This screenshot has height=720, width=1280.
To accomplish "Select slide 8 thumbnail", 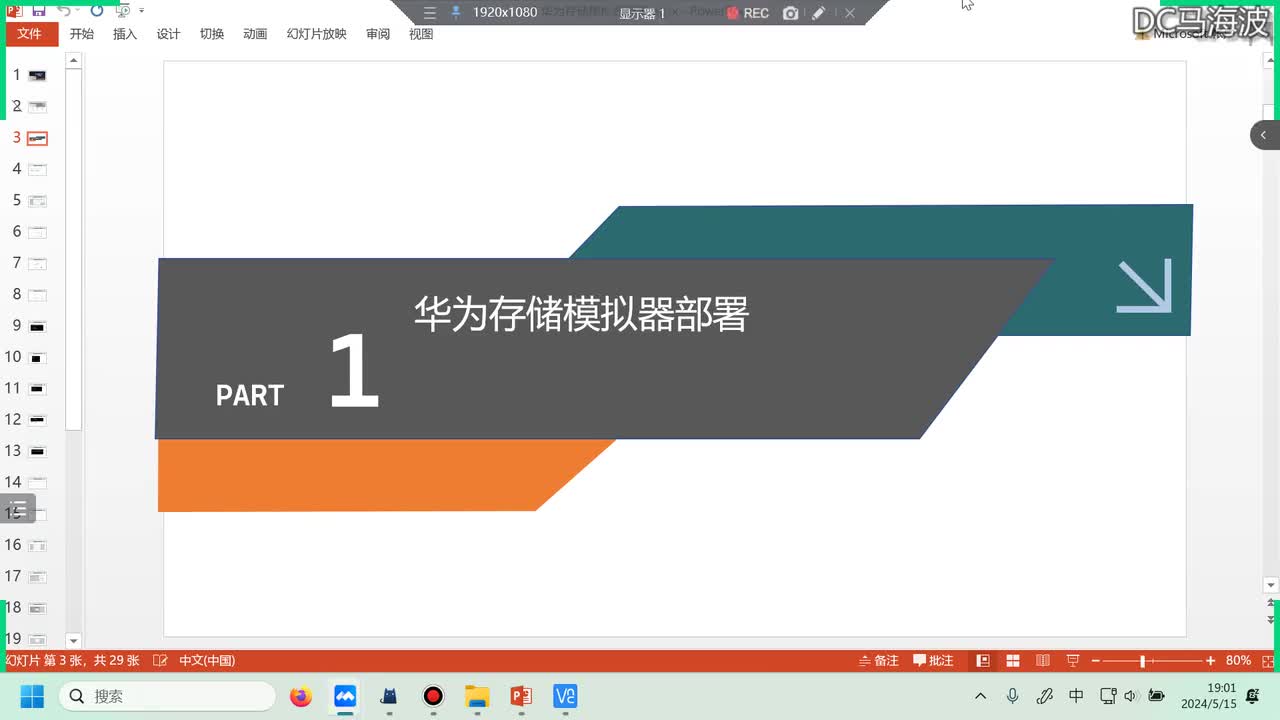I will (37, 295).
